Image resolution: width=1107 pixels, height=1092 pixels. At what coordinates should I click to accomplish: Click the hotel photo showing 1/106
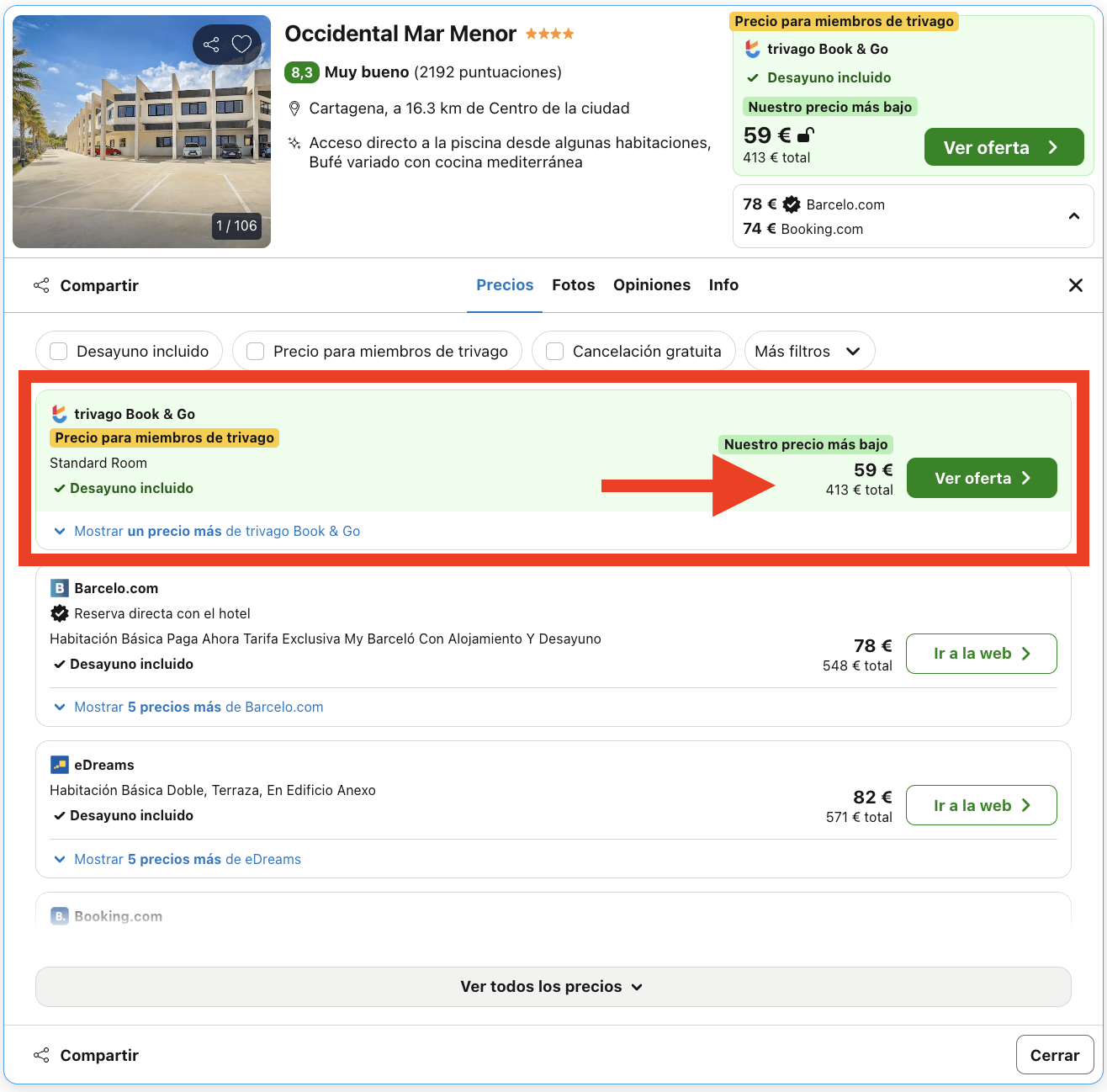coord(141,131)
